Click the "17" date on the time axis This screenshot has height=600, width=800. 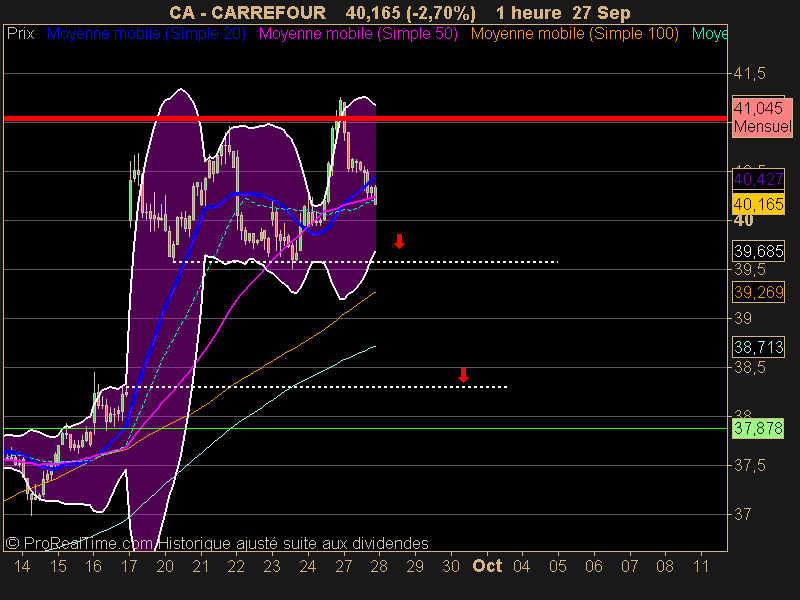pyautogui.click(x=129, y=566)
